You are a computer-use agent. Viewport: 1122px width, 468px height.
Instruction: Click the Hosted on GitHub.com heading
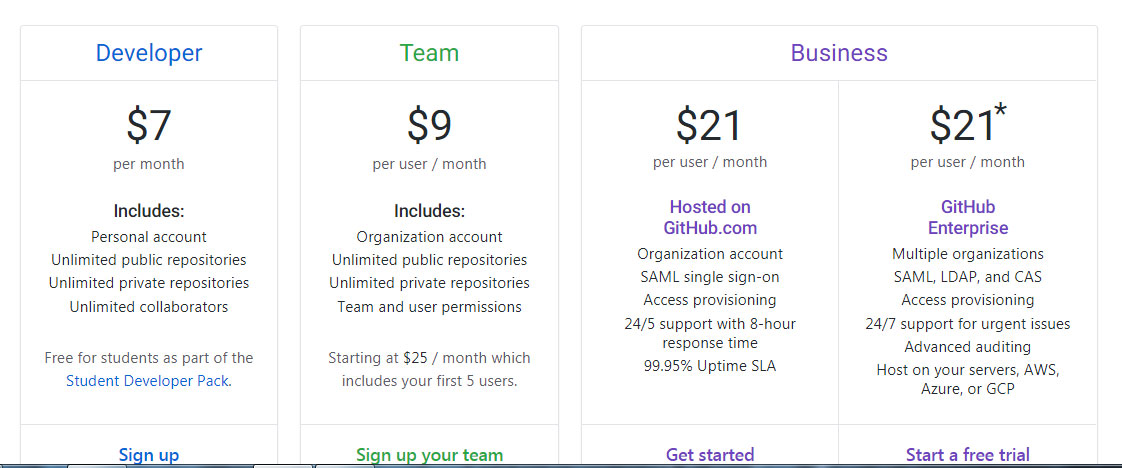710,217
